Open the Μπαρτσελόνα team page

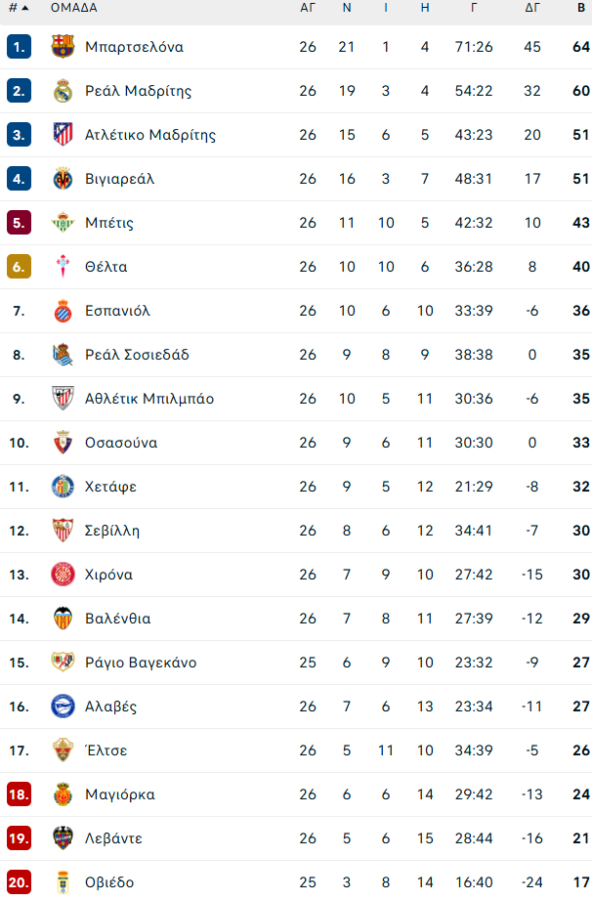pos(136,46)
